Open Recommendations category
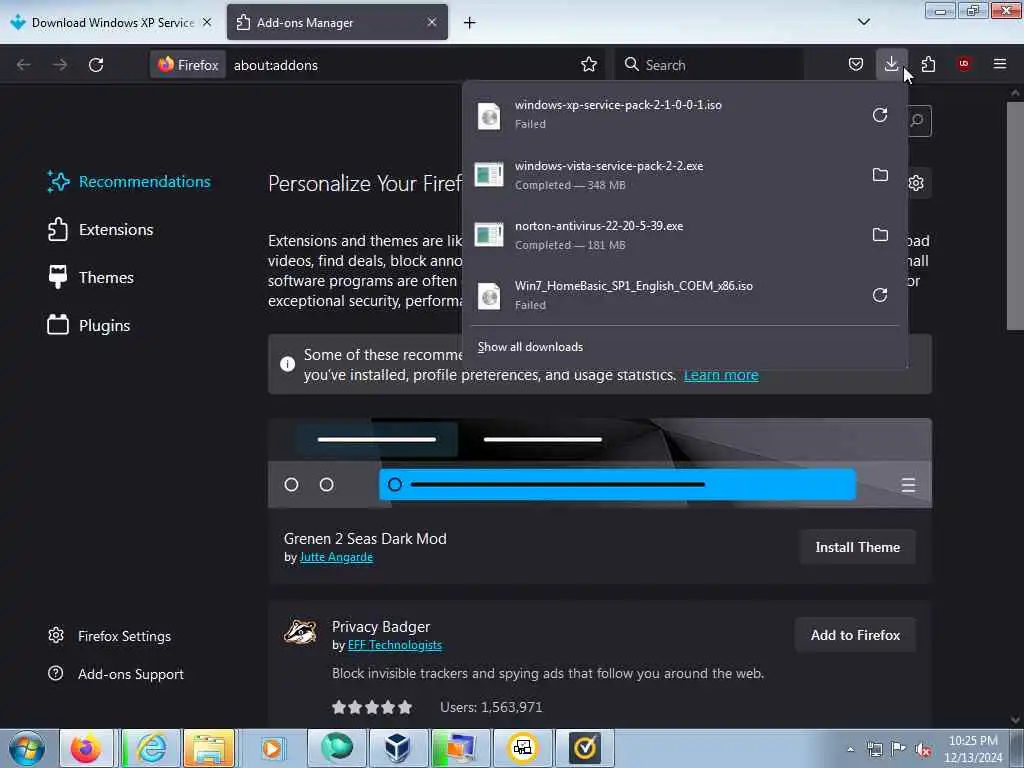Viewport: 1024px width, 768px height. [129, 182]
